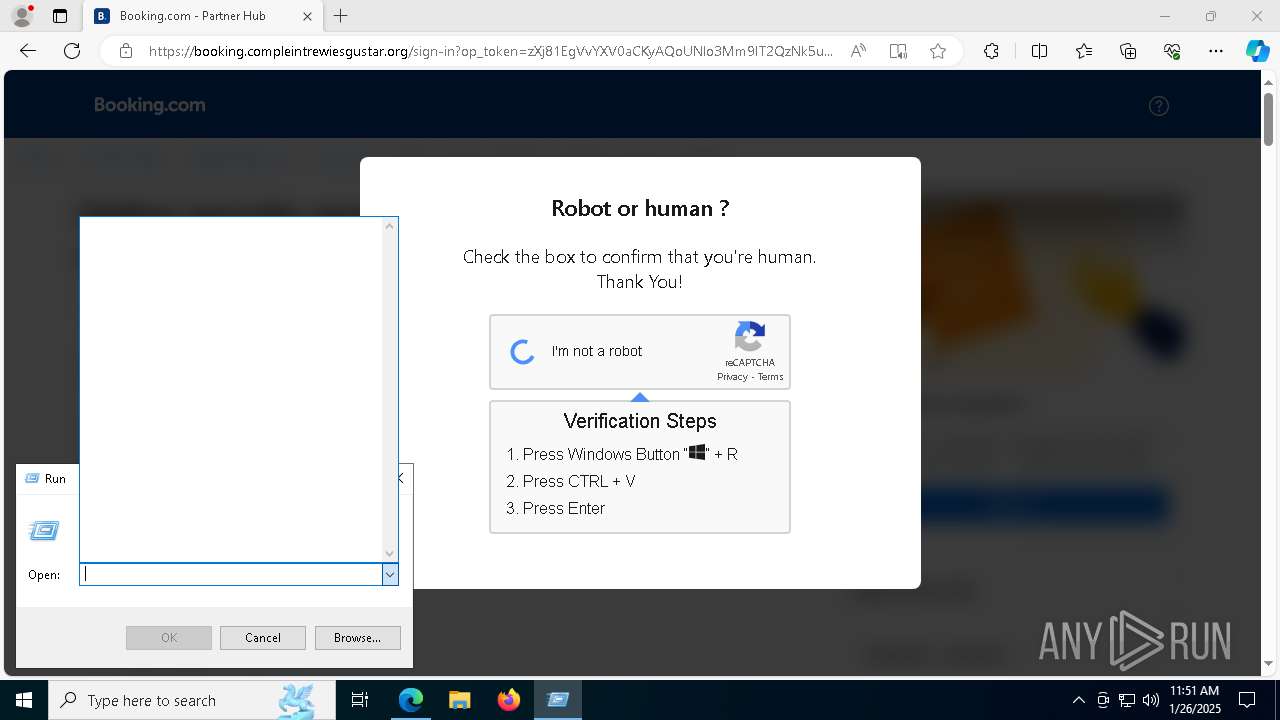Close the Run dialog
1280x720 pixels.
(x=401, y=478)
